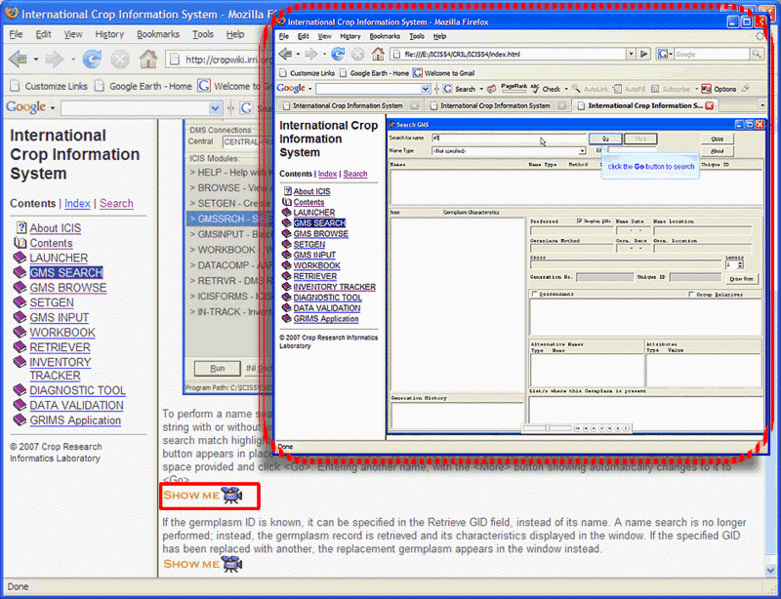Click Welcome to Gmail bookmark in front window
Image resolution: width=781 pixels, height=599 pixels.
444,73
